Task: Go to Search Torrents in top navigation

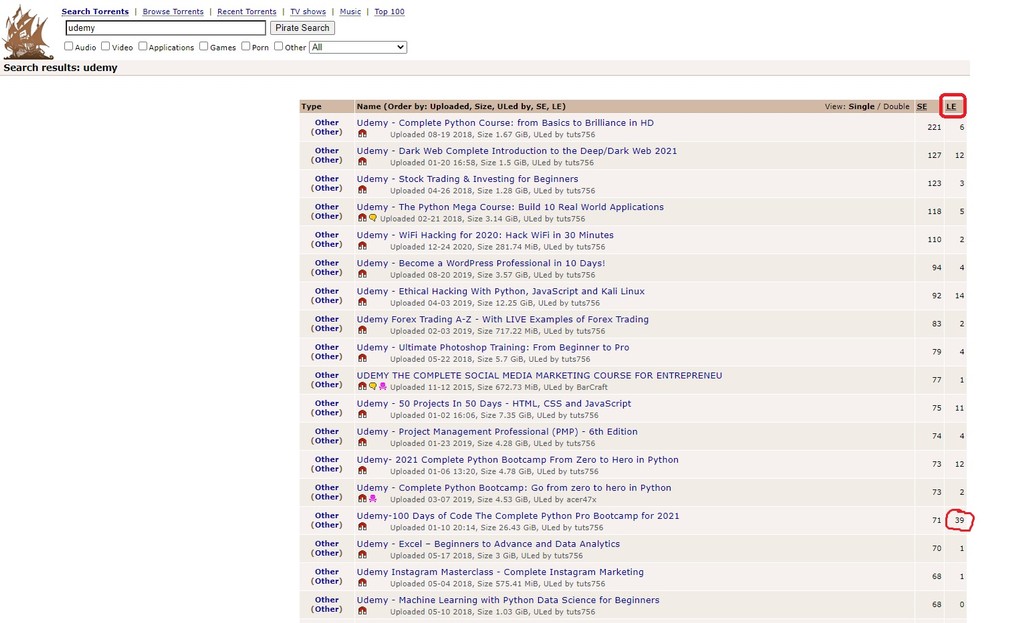Action: pyautogui.click(x=95, y=12)
